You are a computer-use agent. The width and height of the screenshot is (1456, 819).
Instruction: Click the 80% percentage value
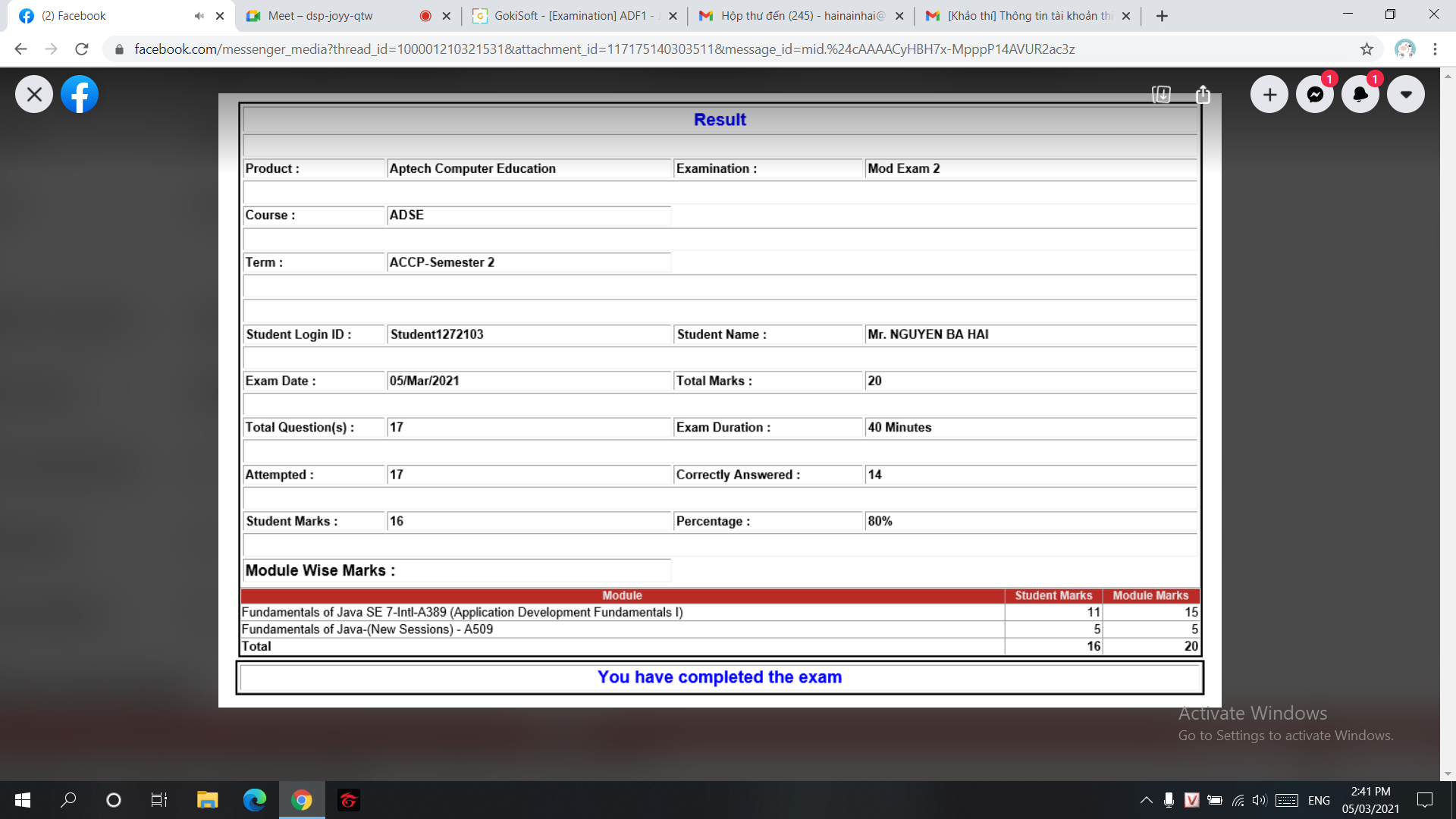click(880, 521)
